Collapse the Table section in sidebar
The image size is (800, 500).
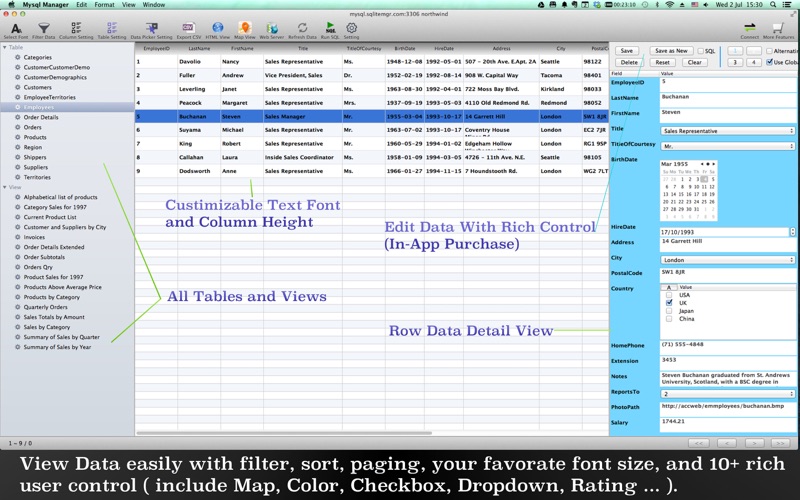point(5,47)
